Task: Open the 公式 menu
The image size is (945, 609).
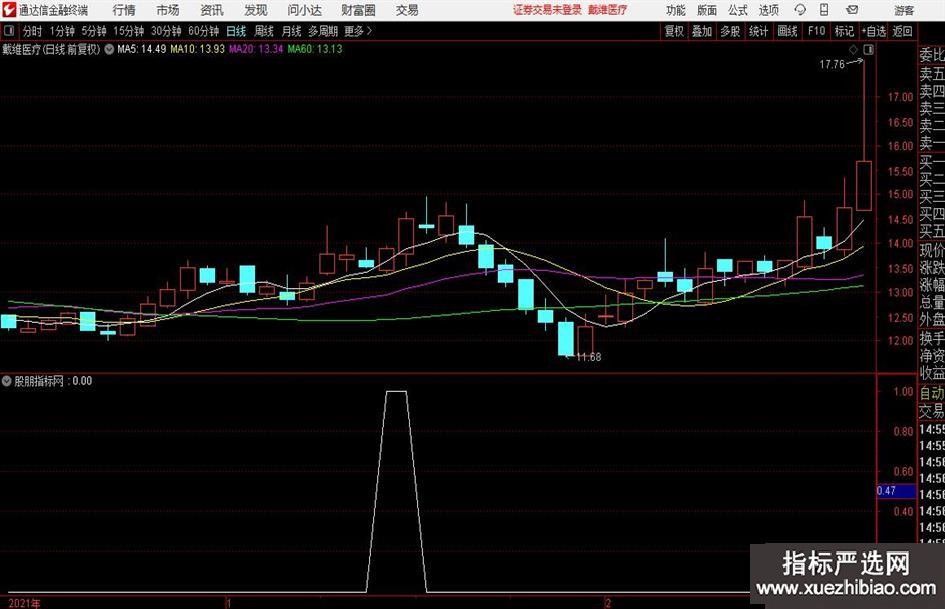Action: coord(737,10)
